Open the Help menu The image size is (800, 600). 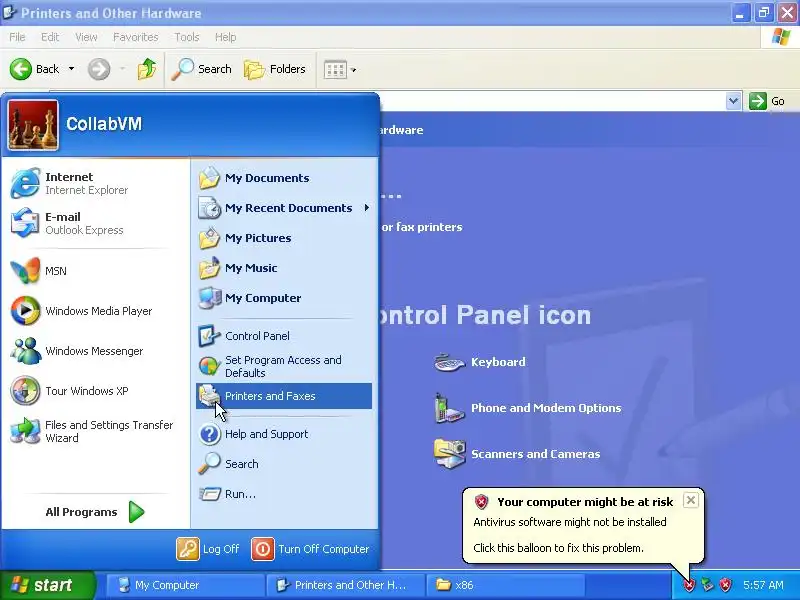[226, 37]
